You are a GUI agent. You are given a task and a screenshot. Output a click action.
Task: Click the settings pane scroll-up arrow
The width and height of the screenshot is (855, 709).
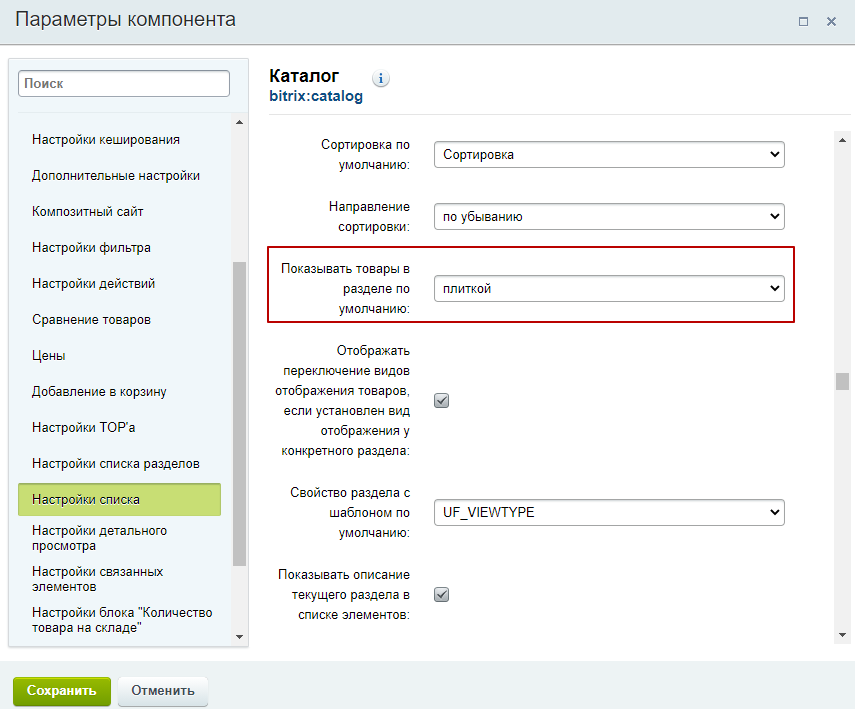pyautogui.click(x=842, y=140)
